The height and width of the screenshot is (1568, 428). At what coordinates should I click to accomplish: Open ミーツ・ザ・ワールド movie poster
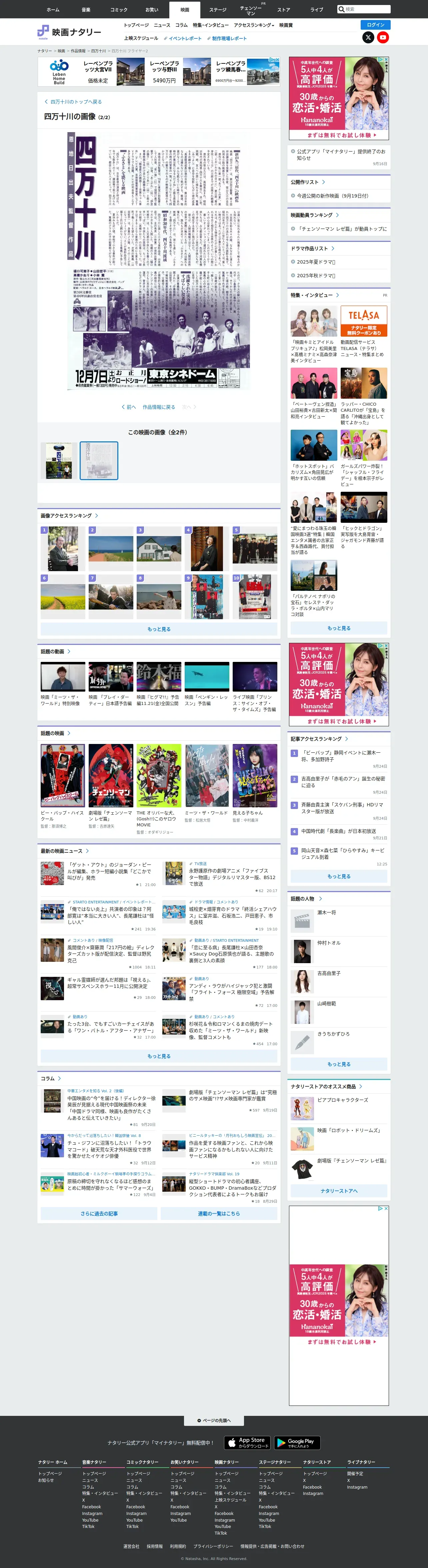click(x=207, y=776)
